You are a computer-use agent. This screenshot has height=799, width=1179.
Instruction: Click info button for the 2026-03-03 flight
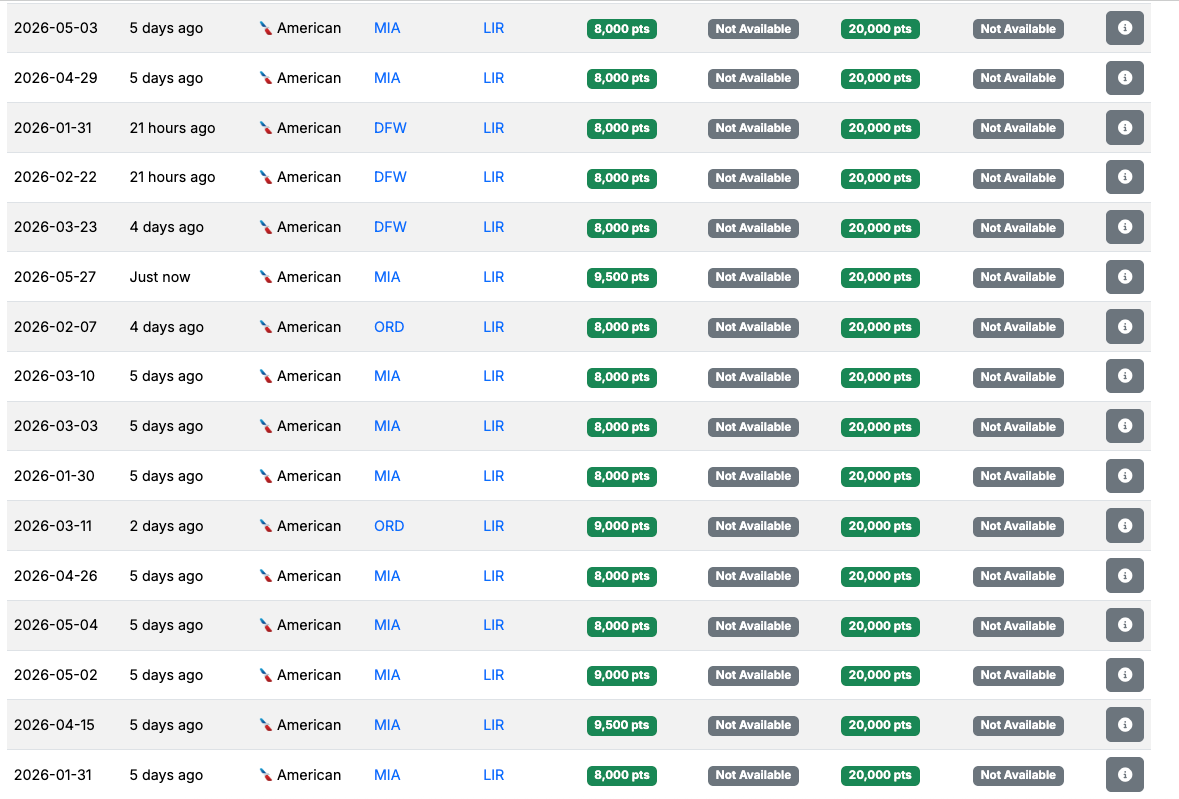point(1124,426)
